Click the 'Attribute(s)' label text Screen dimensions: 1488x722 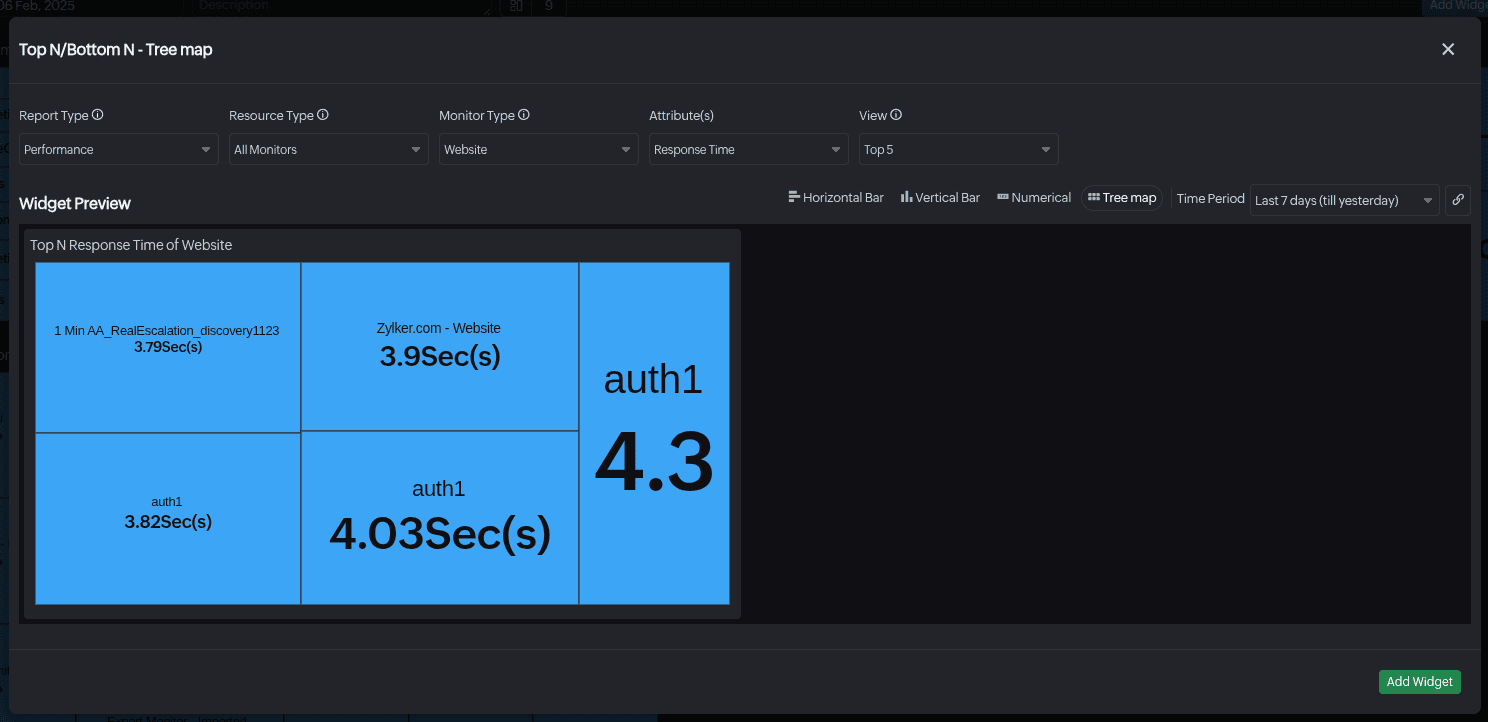[682, 115]
